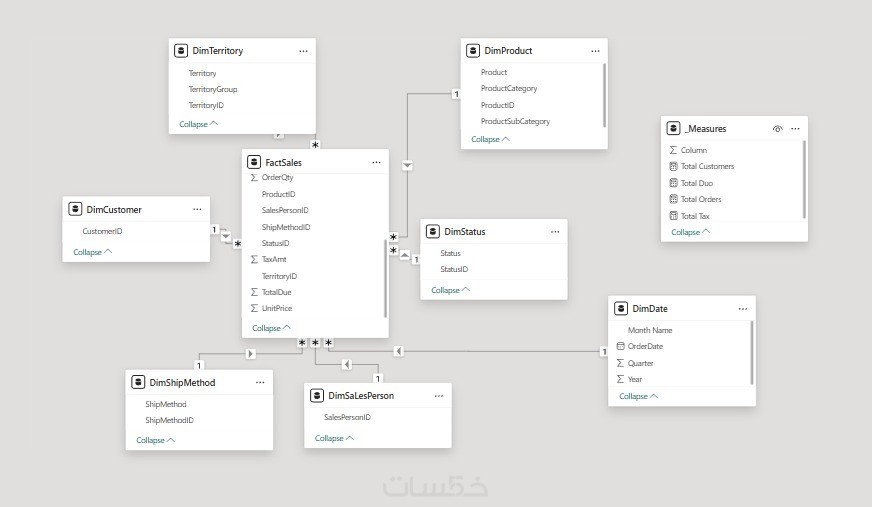Open more options menu for DimStatus
This screenshot has width=872, height=507.
coord(555,232)
